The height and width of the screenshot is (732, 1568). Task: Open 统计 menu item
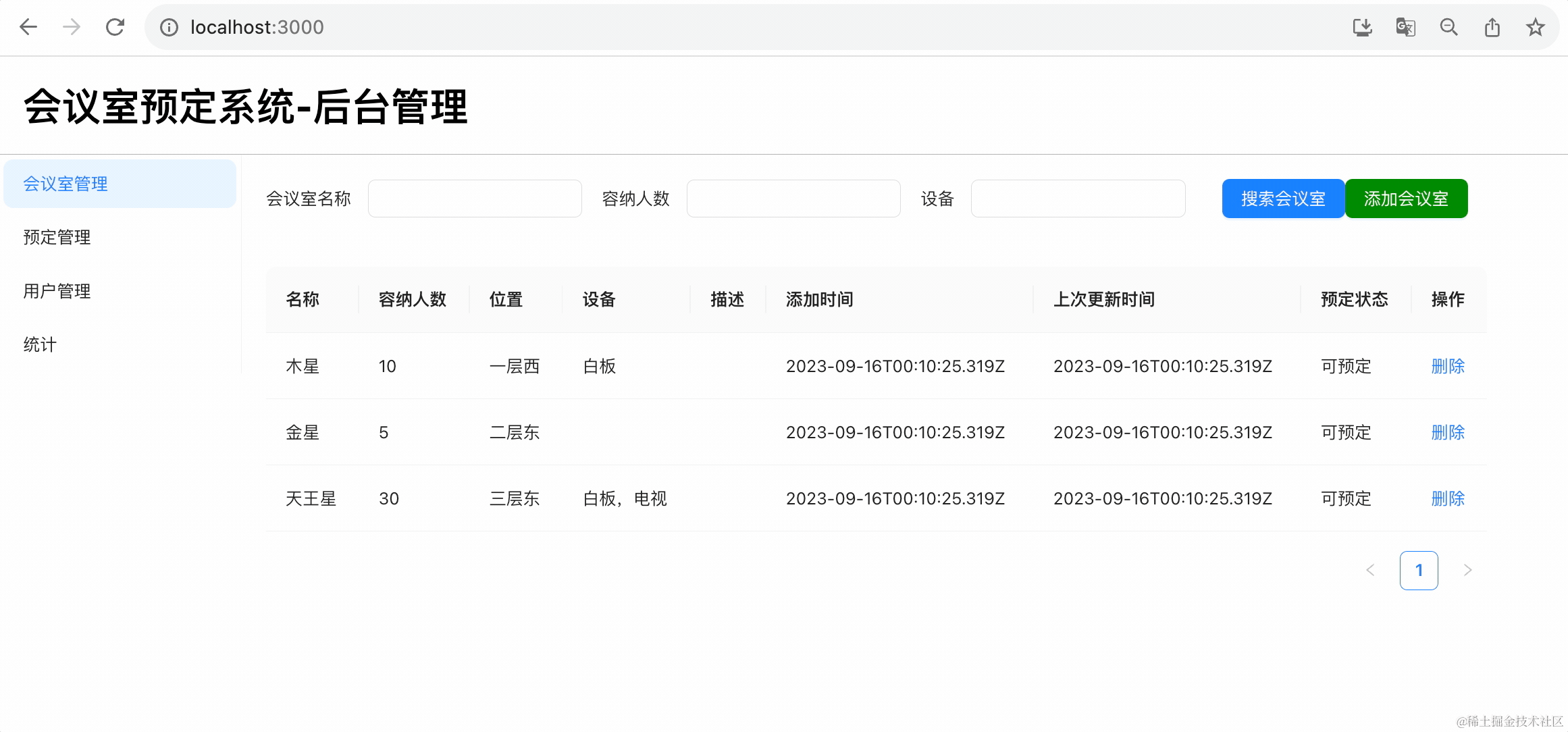40,344
